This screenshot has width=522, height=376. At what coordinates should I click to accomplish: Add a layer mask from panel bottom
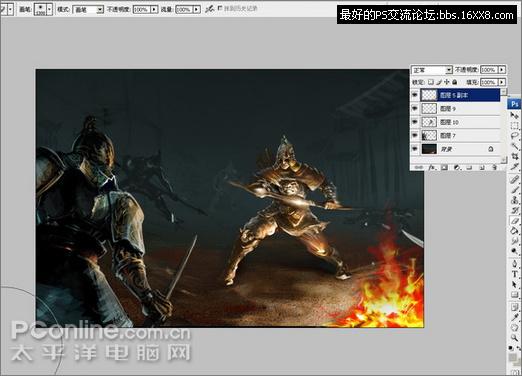(444, 167)
